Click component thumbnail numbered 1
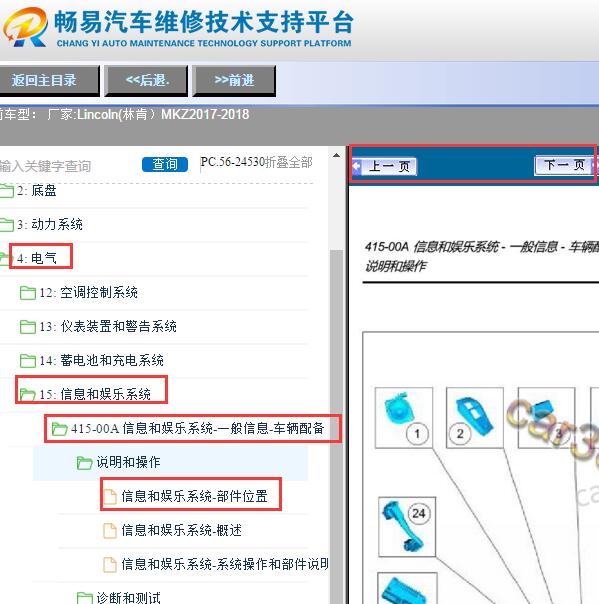The width and height of the screenshot is (599, 604). click(404, 418)
